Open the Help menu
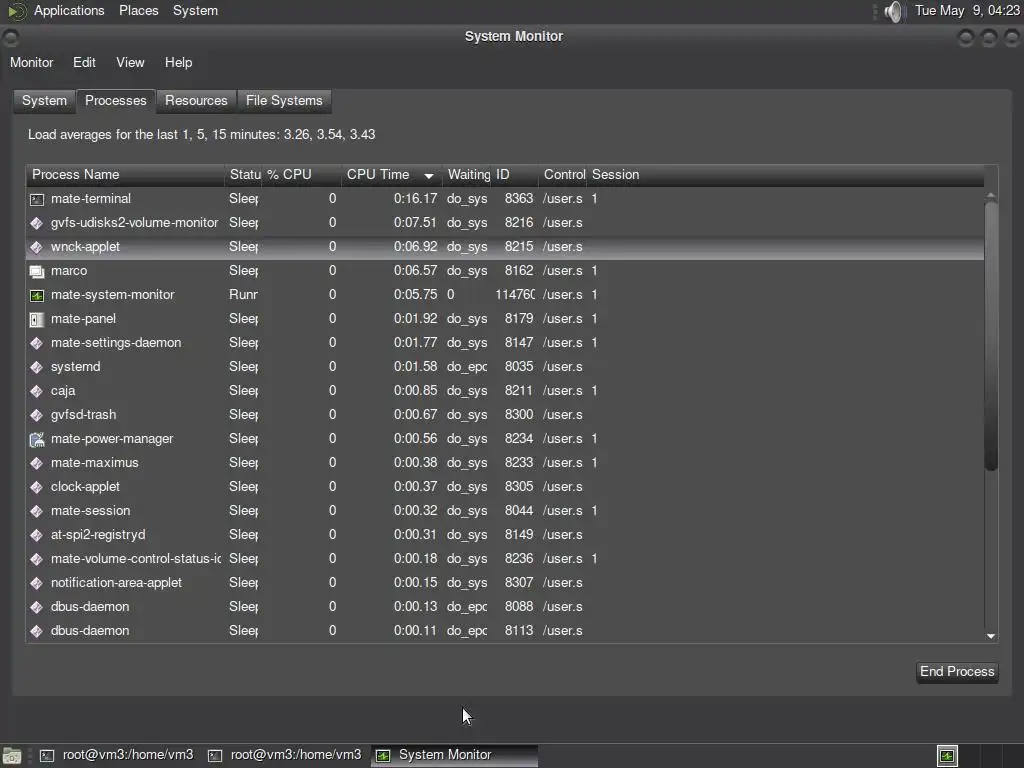 tap(178, 63)
